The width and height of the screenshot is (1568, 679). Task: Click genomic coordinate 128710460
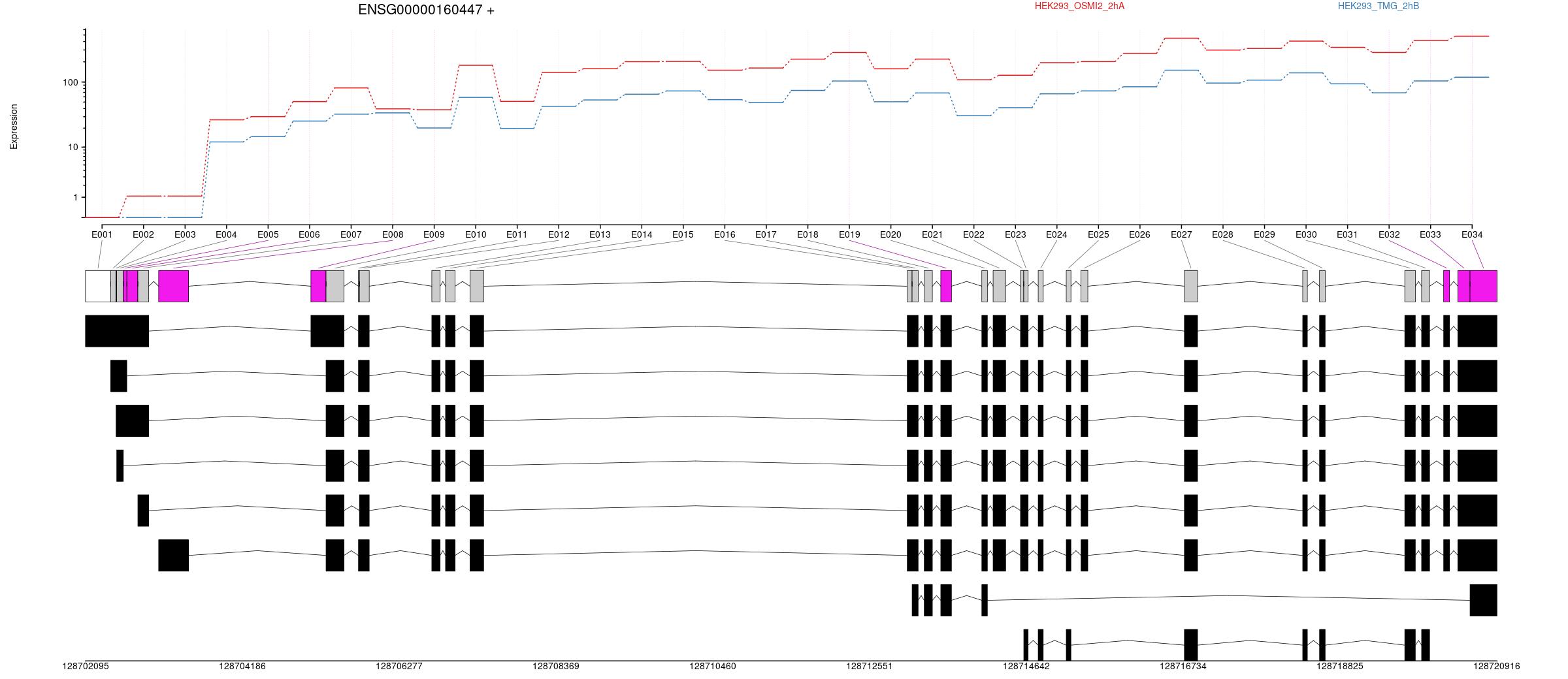713,667
